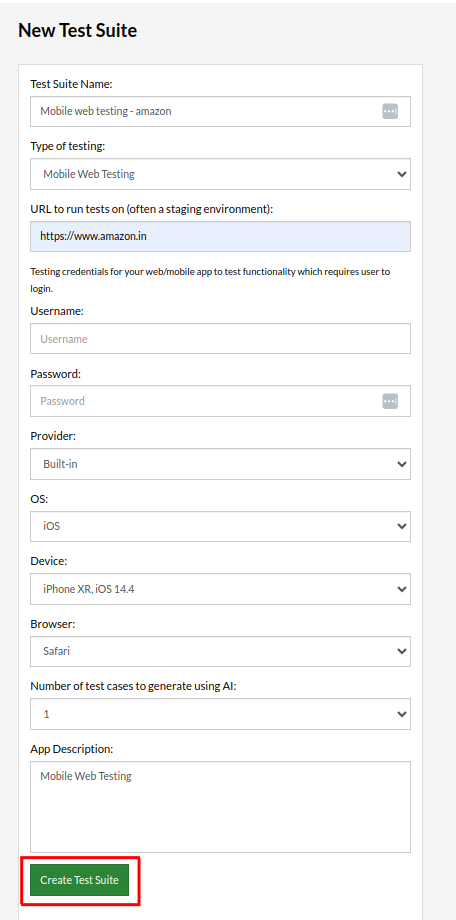Expand the Device dropdown with iPhone XR

[220, 588]
